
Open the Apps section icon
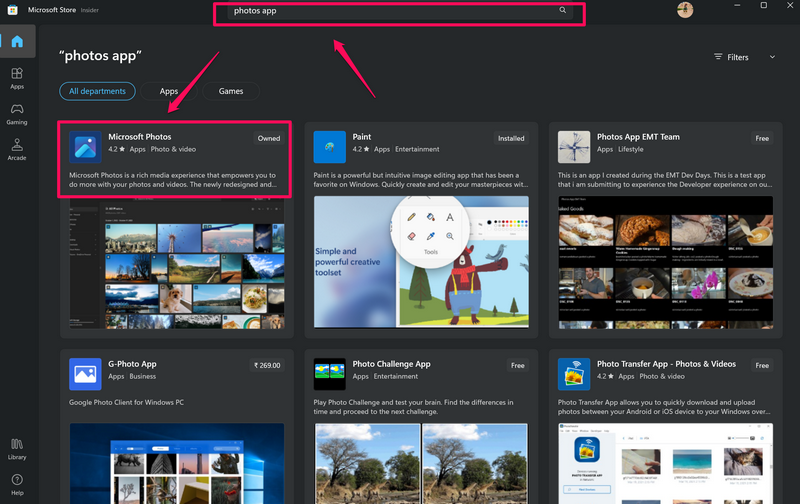(x=17, y=78)
